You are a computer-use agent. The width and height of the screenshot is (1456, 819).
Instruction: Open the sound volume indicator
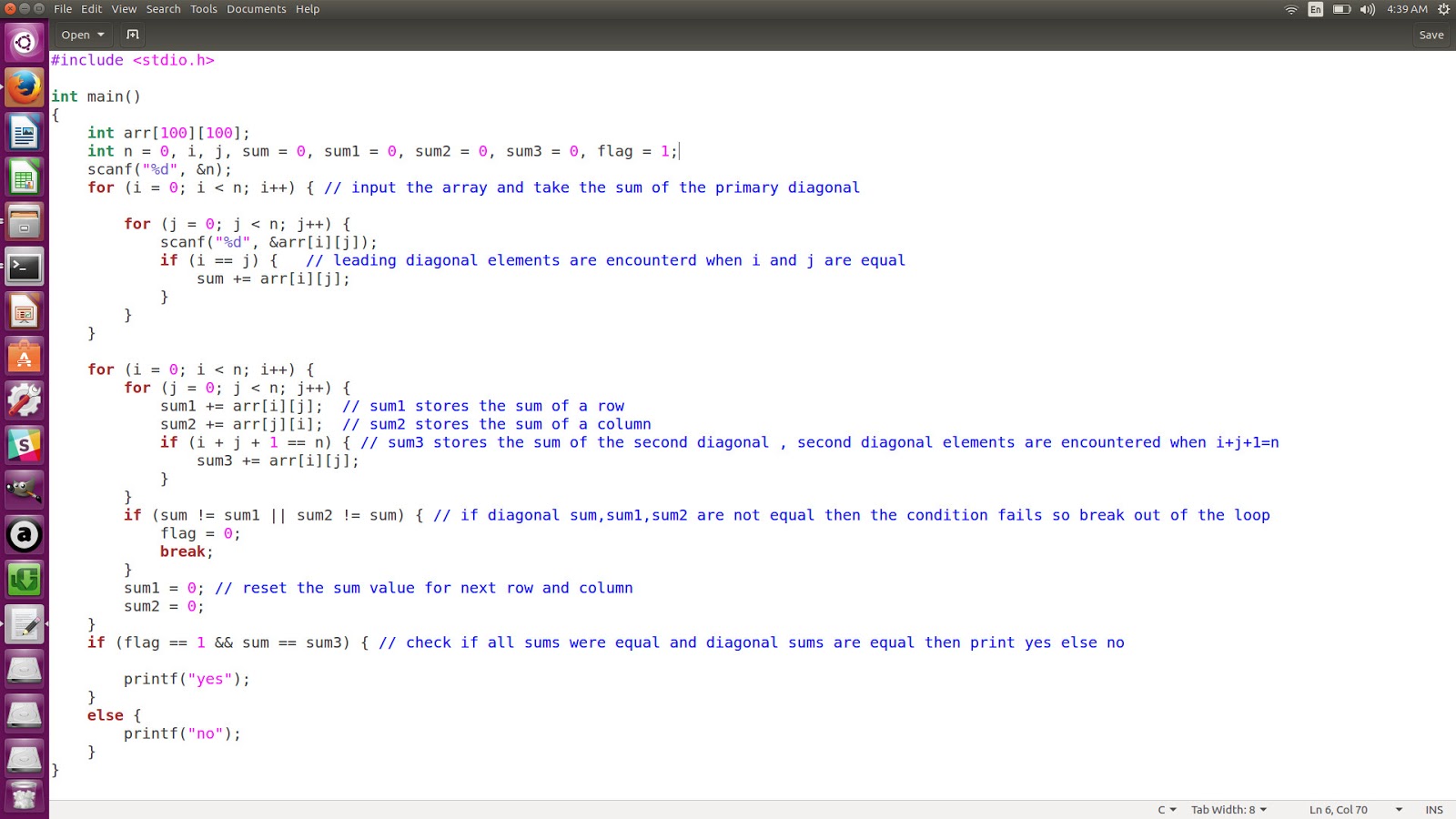pyautogui.click(x=1368, y=9)
